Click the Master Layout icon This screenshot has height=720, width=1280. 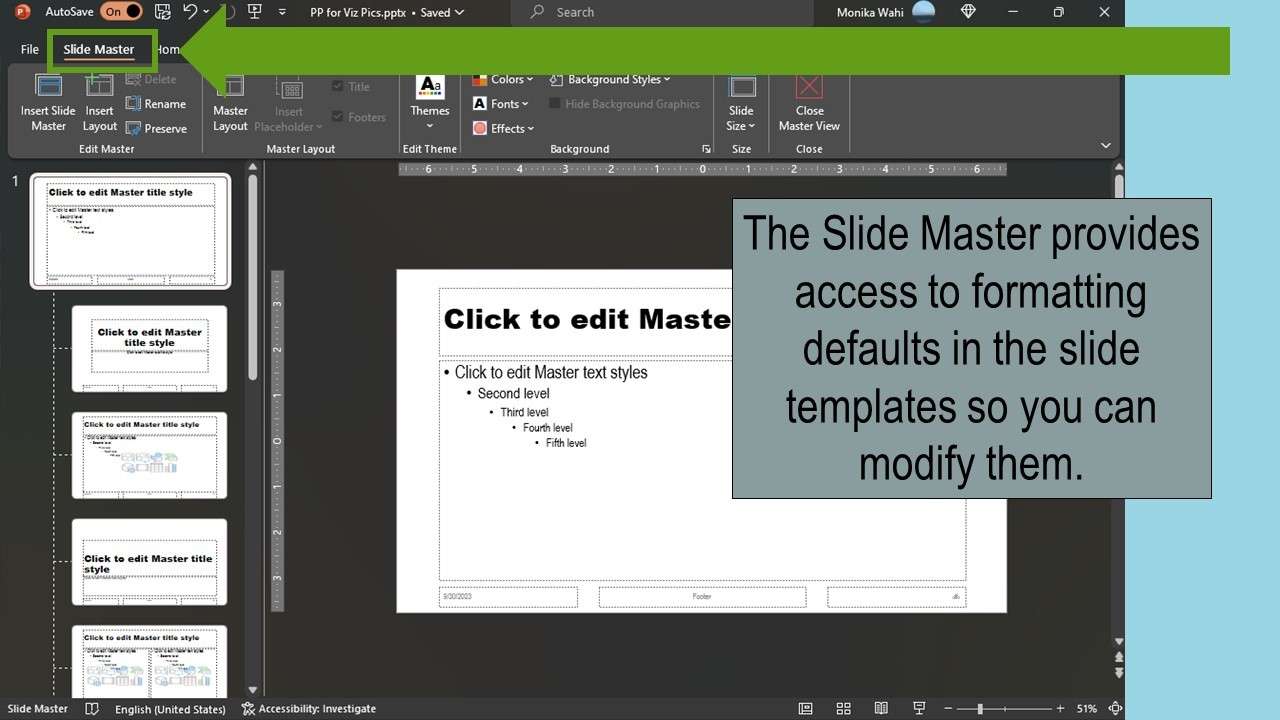229,103
